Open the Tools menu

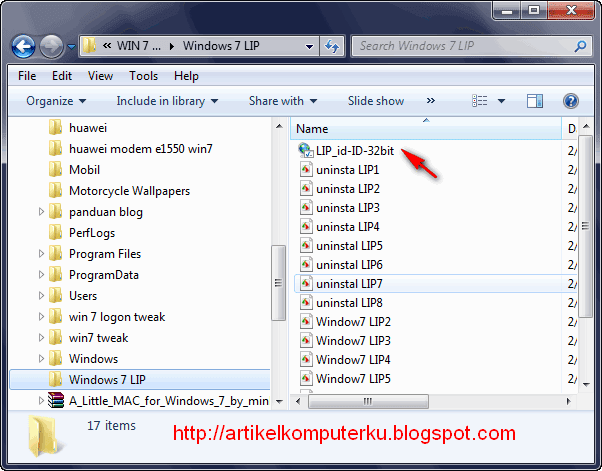(x=143, y=76)
